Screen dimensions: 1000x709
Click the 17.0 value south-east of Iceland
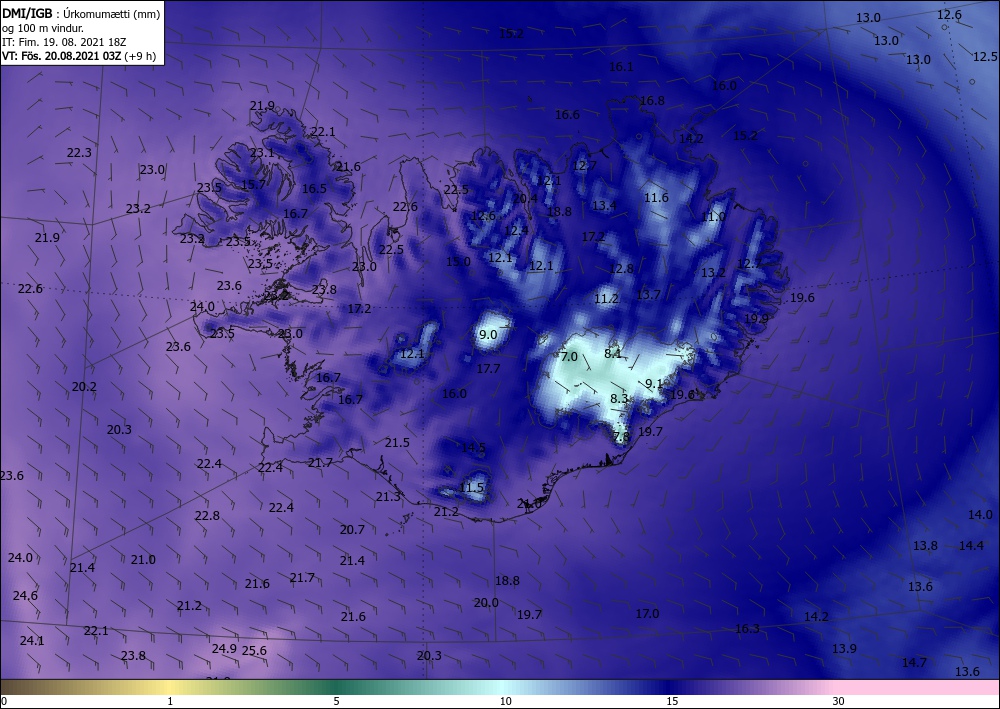(x=647, y=613)
